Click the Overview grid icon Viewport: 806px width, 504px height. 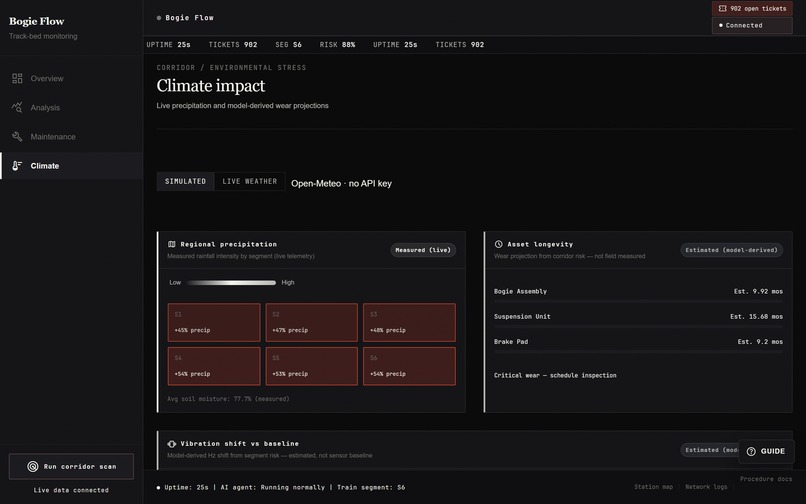tap(17, 78)
